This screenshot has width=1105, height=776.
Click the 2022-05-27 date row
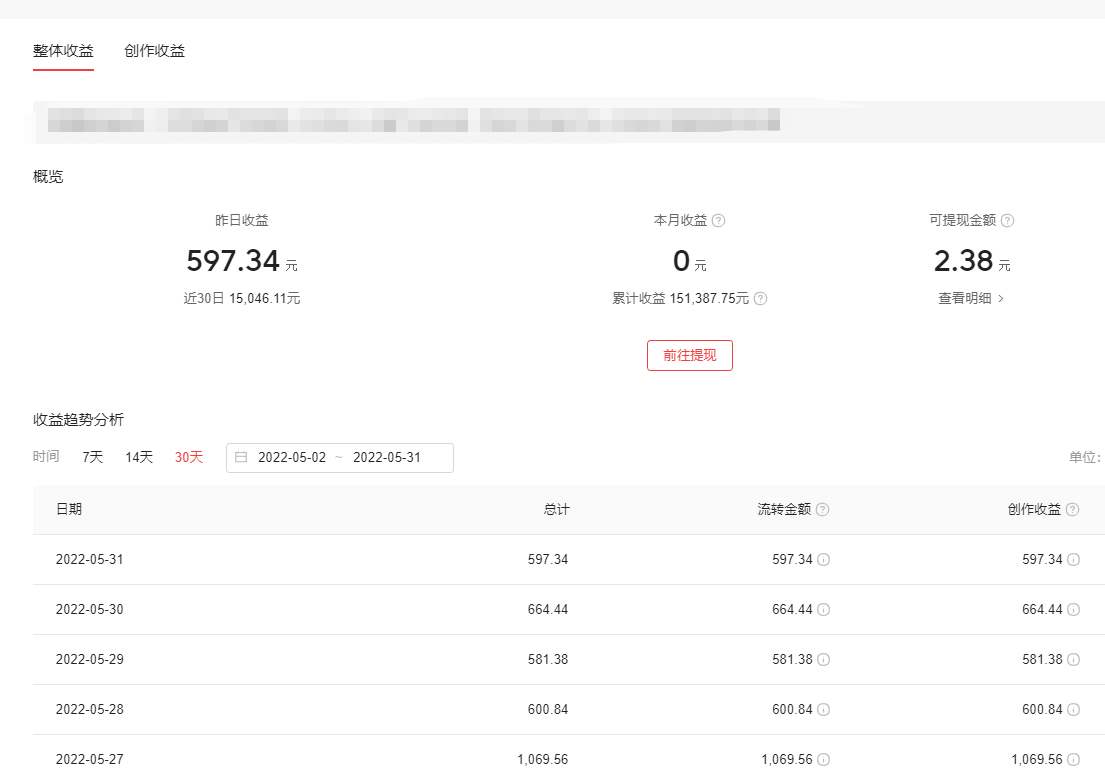[x=90, y=760]
